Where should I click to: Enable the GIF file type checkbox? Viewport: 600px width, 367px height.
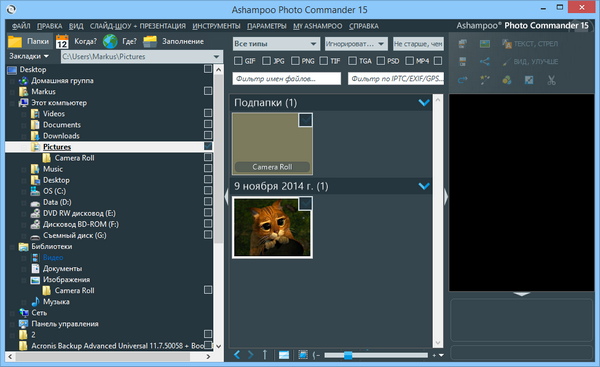point(238,61)
